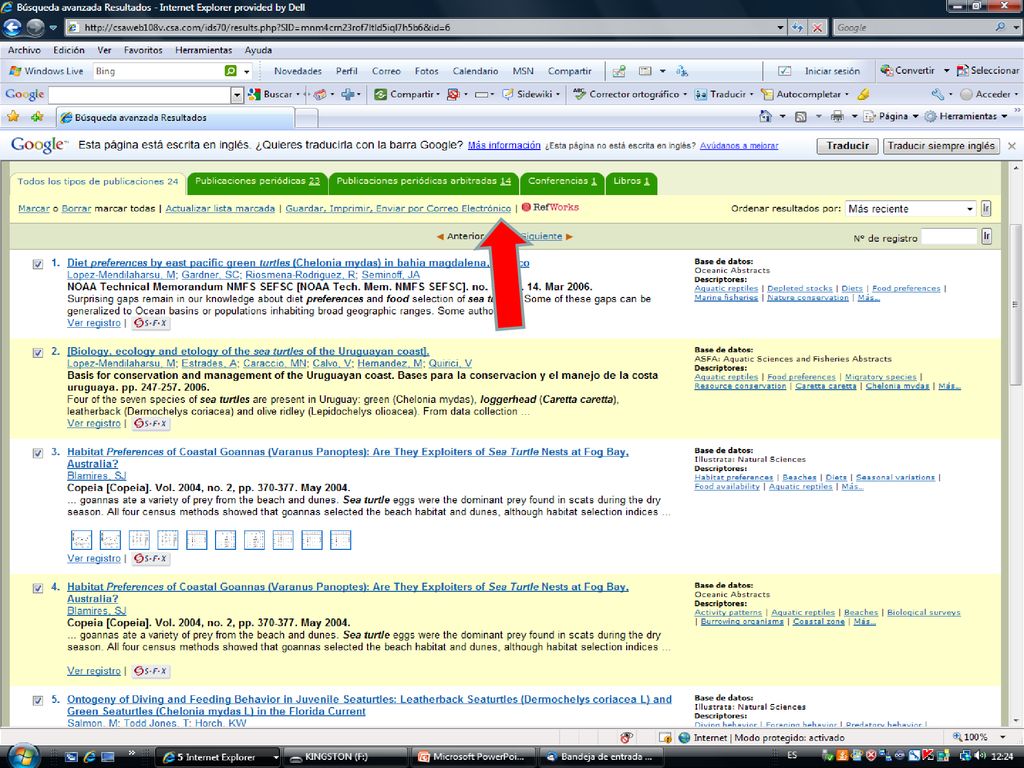Click Add to Favorites star icon
Viewport: 1024px width, 768px height.
pyautogui.click(x=37, y=117)
